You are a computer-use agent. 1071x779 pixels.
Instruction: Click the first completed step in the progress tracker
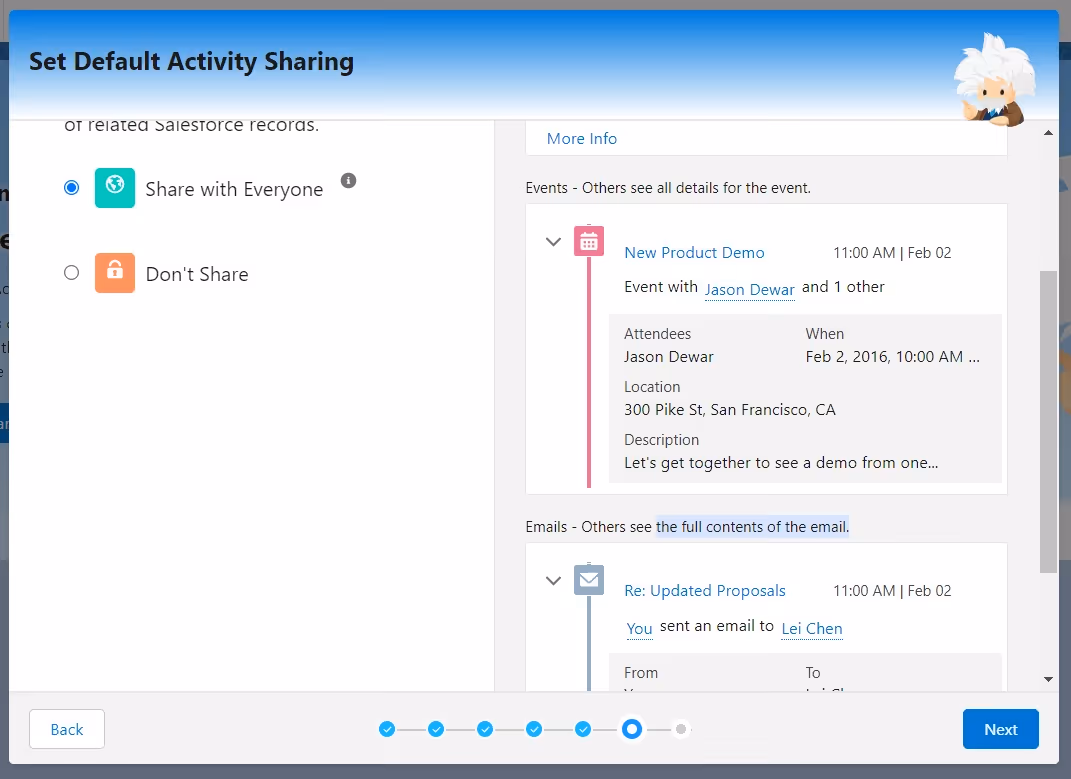pyautogui.click(x=387, y=729)
